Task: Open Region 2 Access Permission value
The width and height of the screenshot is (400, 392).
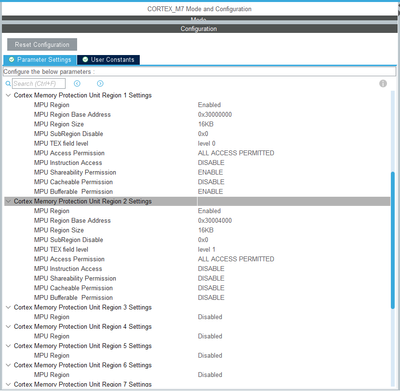Action: (x=236, y=259)
